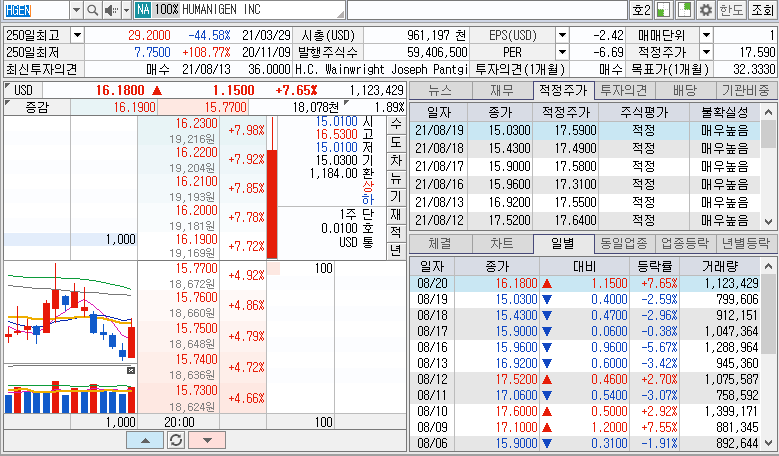Click the 100% margin rate badge

click(166, 10)
